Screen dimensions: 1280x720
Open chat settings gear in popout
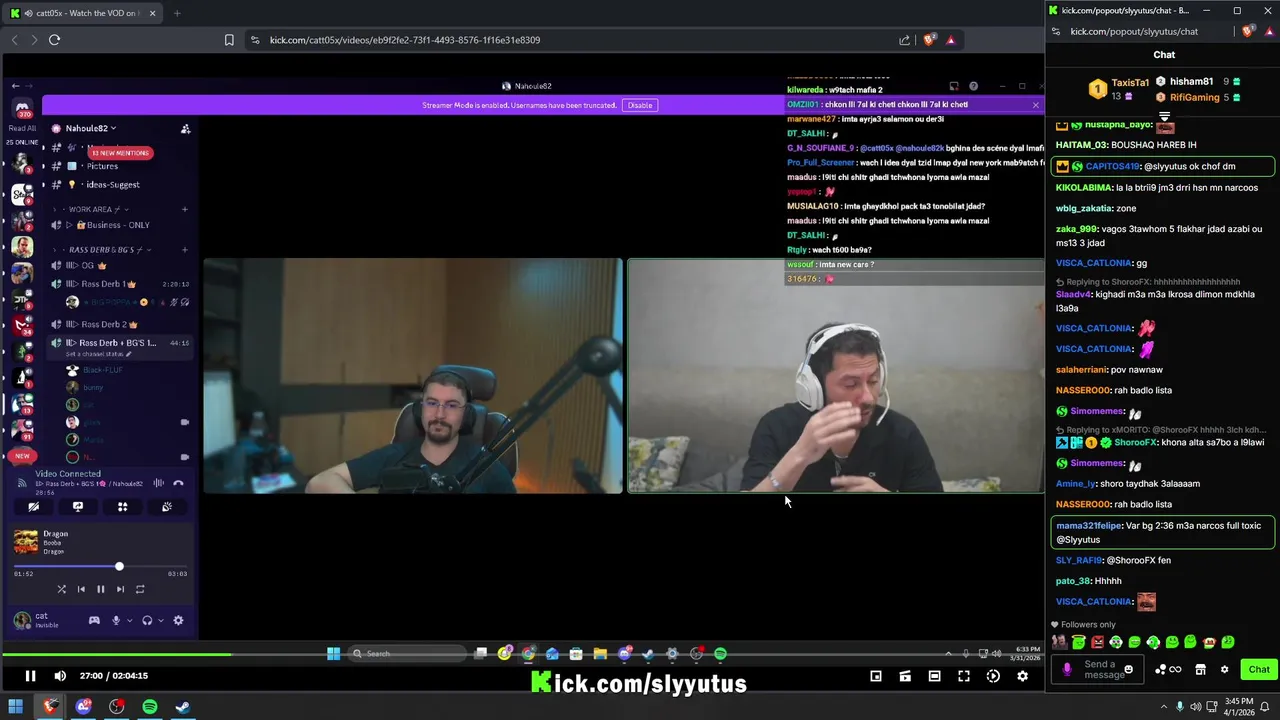[x=1224, y=670]
